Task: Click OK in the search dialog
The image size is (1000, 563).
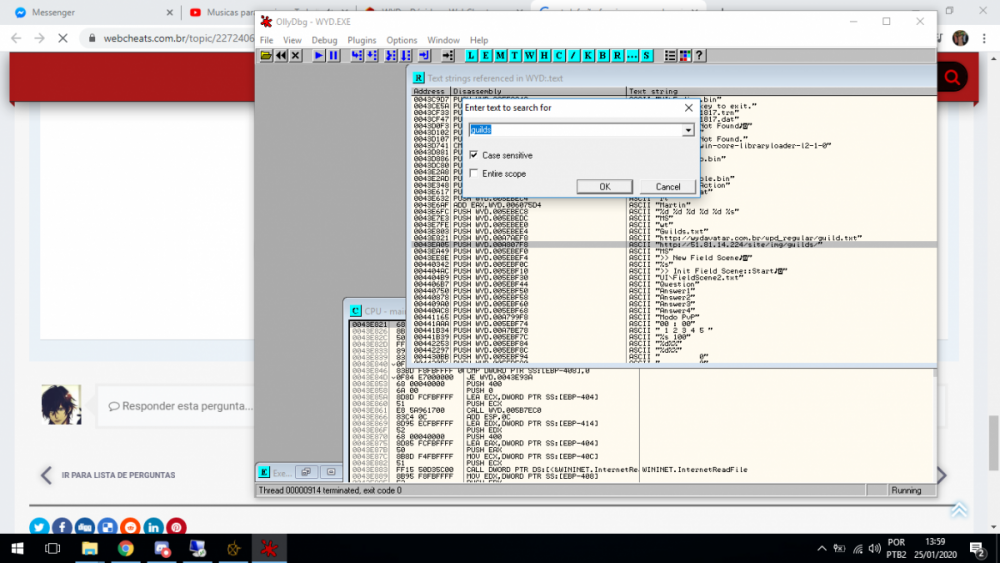Action: click(605, 187)
